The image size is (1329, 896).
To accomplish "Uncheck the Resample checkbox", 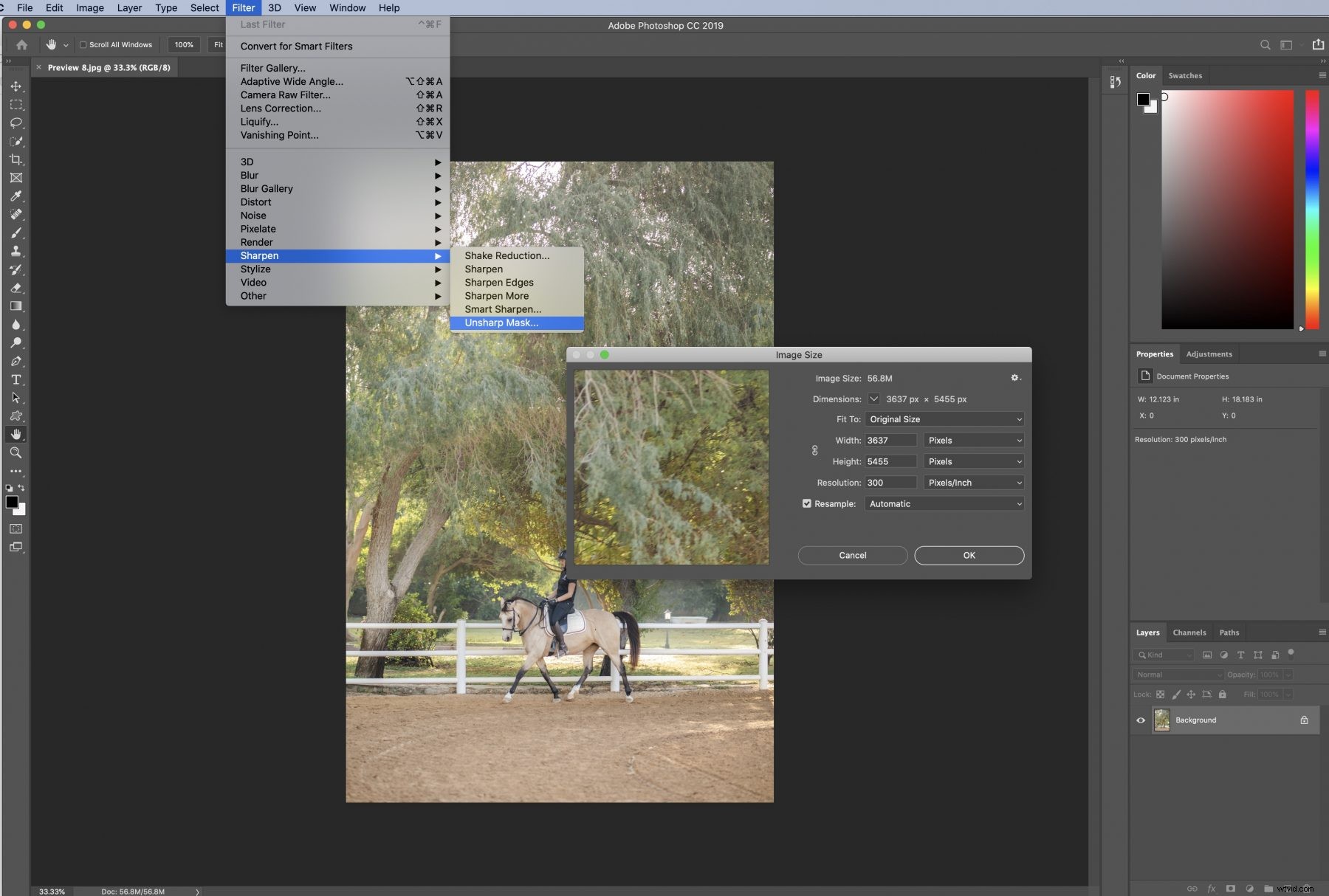I will point(806,503).
